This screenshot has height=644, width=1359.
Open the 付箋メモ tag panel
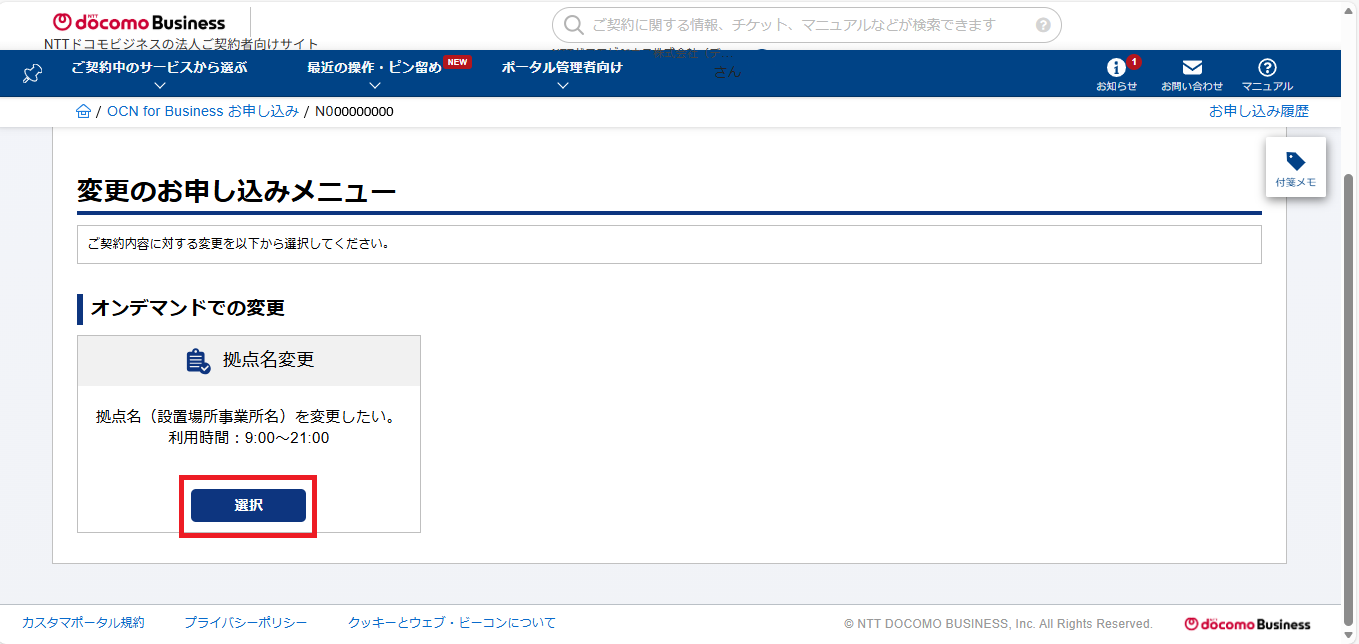pyautogui.click(x=1295, y=168)
